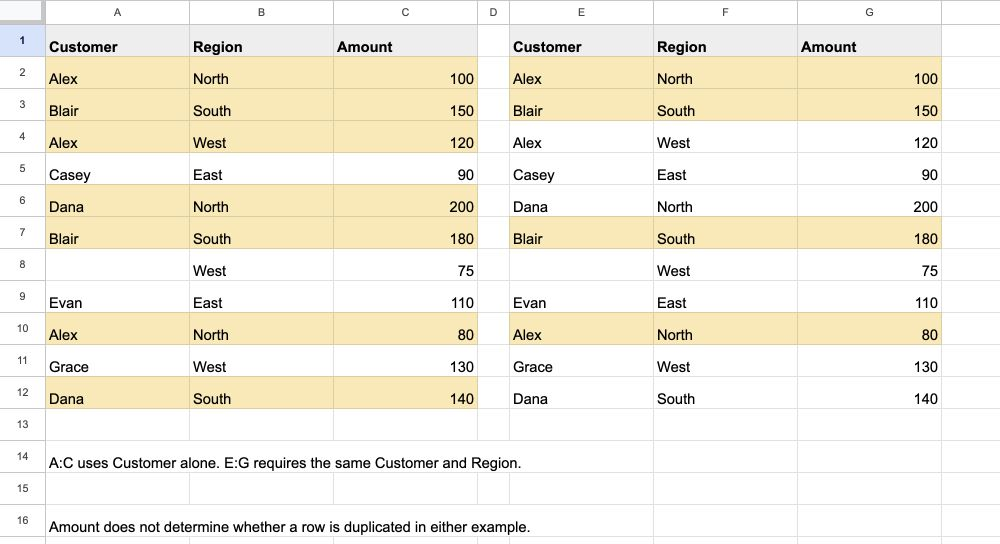The image size is (1000, 544).
Task: Select cell E12 containing Dana
Action: (581, 393)
